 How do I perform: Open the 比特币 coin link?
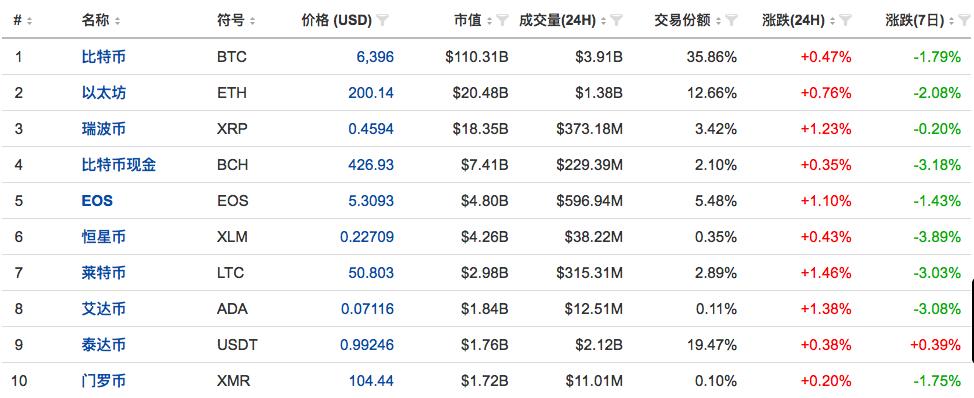point(104,57)
